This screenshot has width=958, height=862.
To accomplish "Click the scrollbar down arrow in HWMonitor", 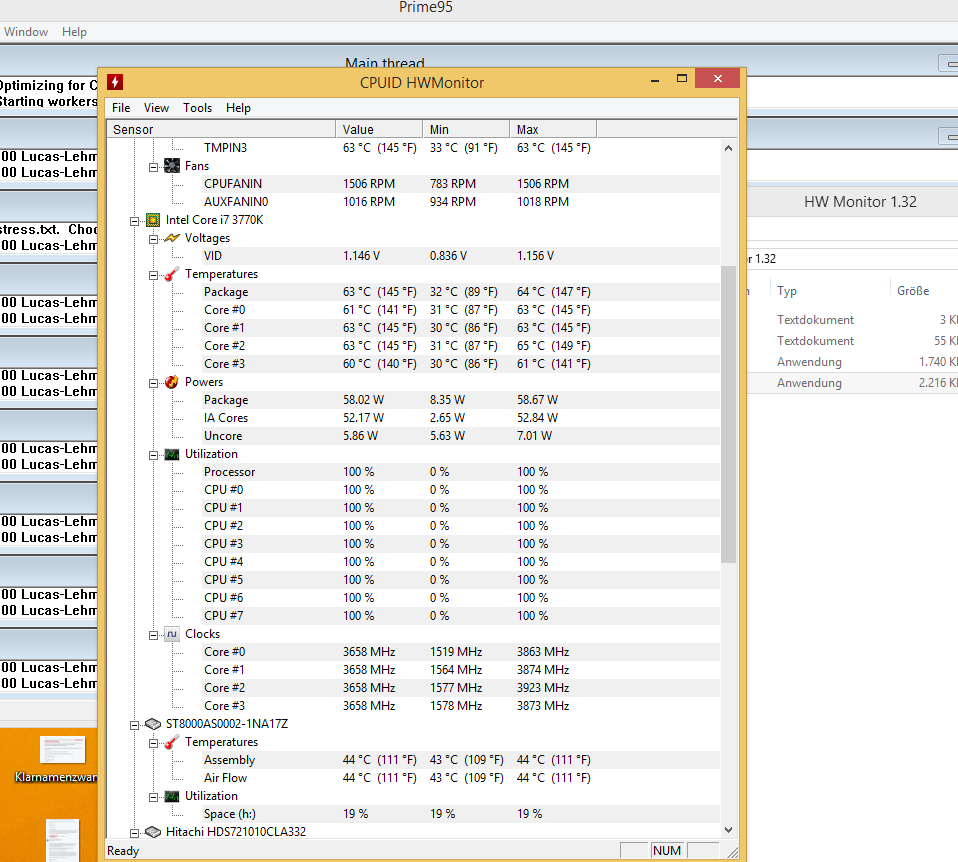I will pyautogui.click(x=728, y=830).
